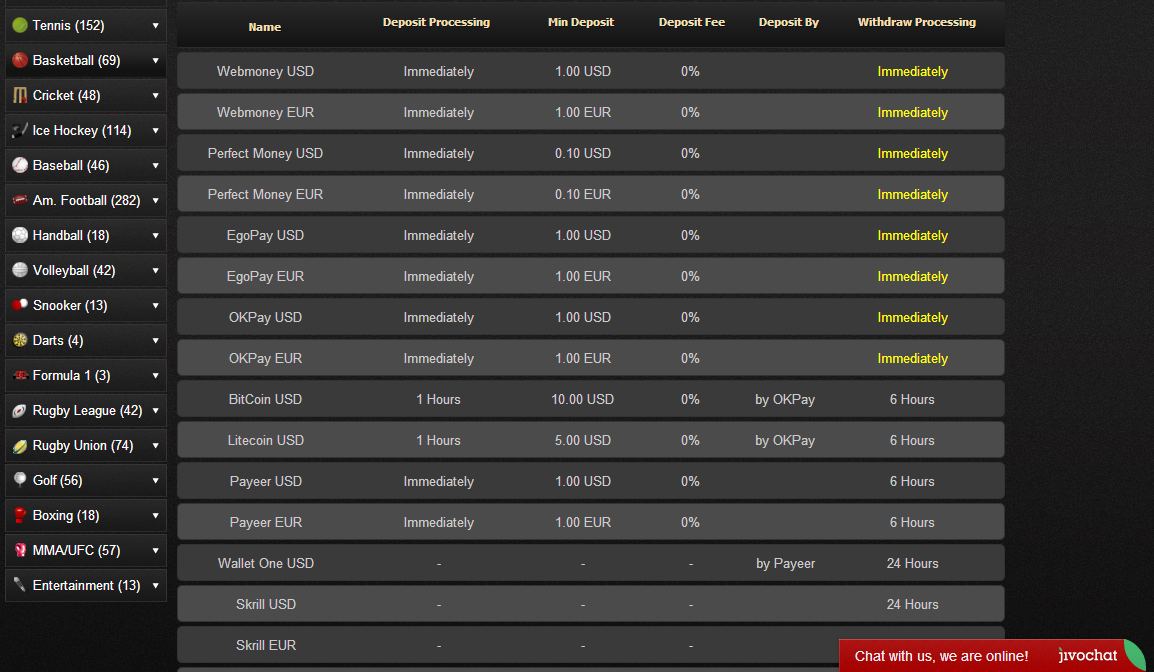Select the Litecoin USD name
Viewport: 1154px width, 672px height.
click(265, 440)
